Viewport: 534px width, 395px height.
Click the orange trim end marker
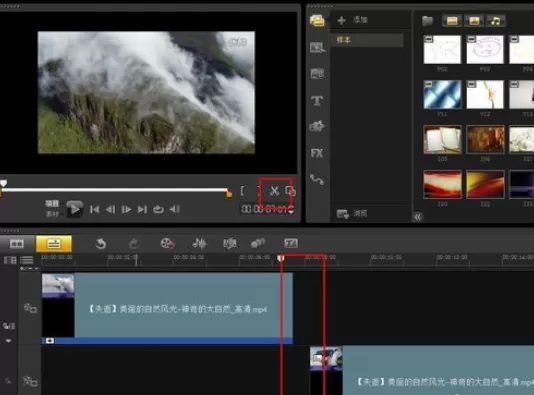pyautogui.click(x=229, y=194)
